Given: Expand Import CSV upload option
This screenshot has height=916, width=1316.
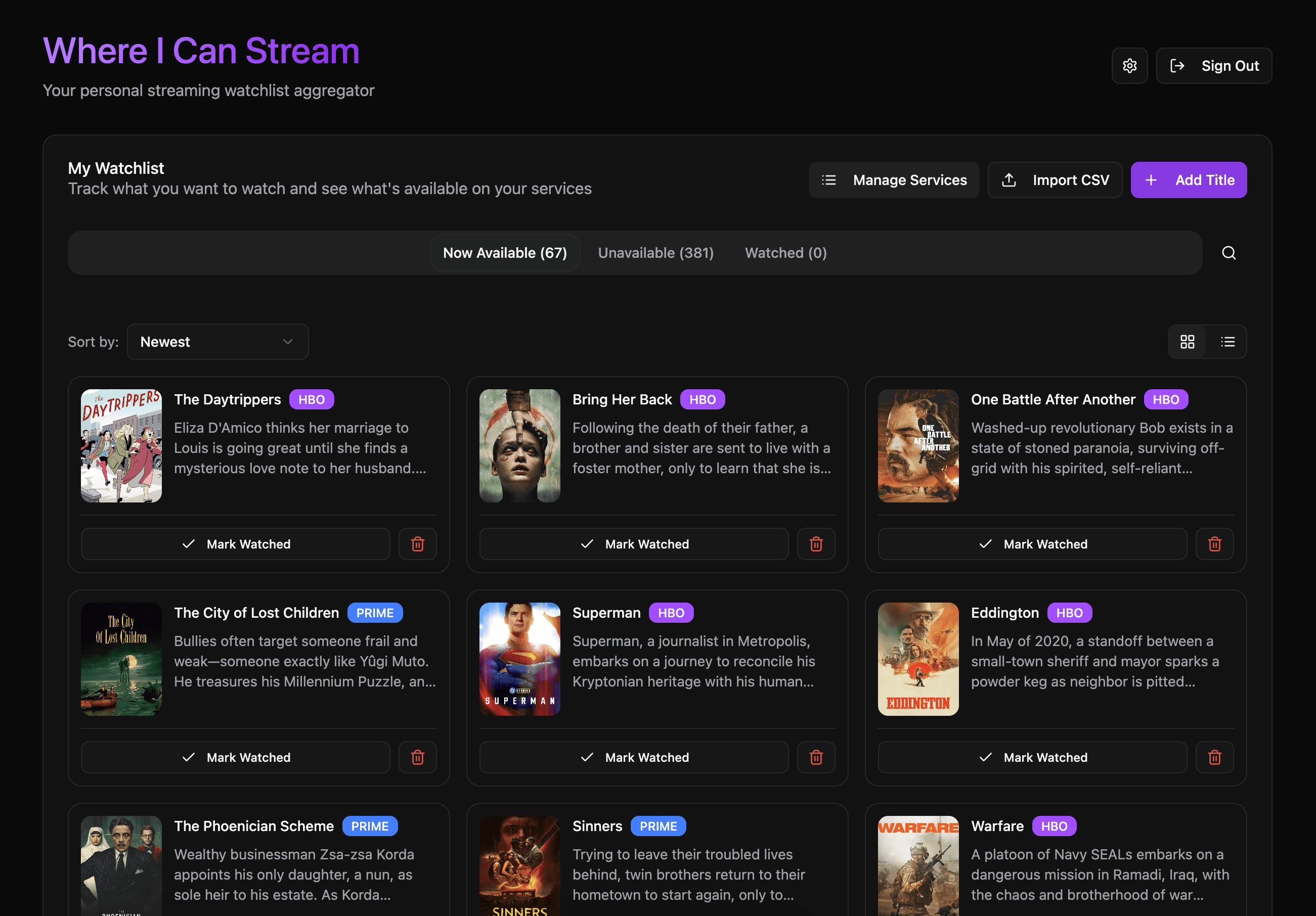Looking at the screenshot, I should pyautogui.click(x=1055, y=180).
